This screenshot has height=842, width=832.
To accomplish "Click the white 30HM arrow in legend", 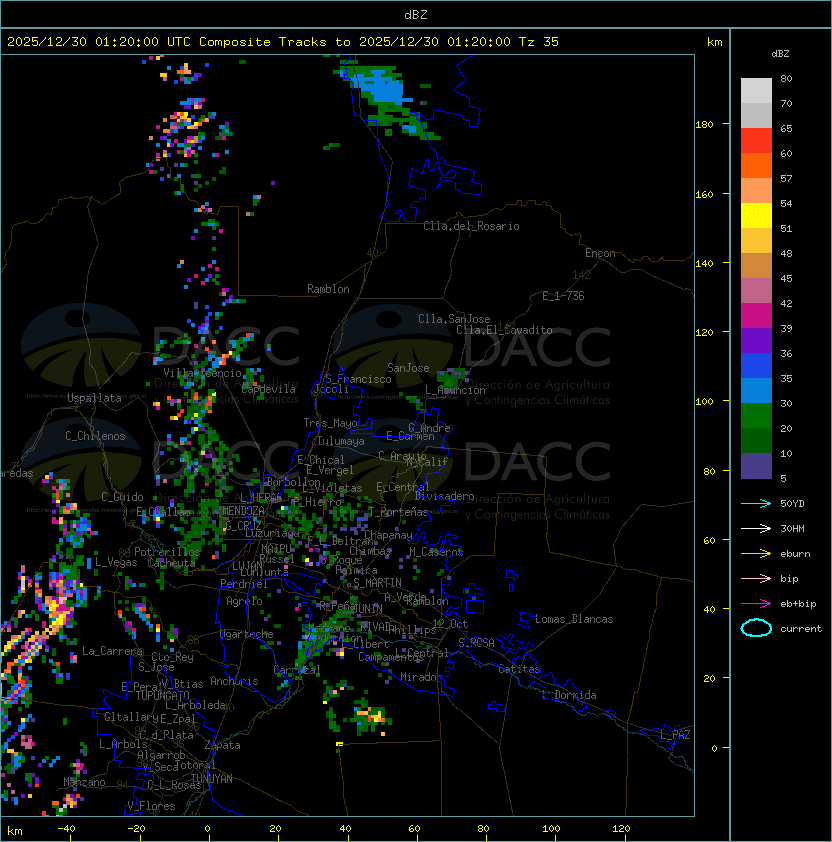I will (x=756, y=528).
